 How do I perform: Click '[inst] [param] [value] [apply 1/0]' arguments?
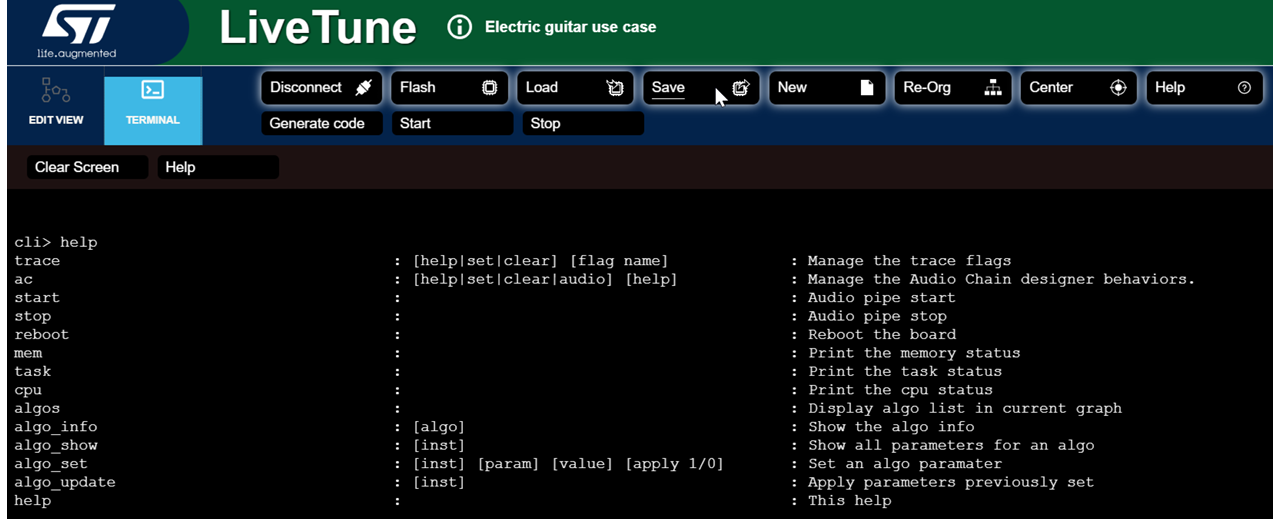568,464
